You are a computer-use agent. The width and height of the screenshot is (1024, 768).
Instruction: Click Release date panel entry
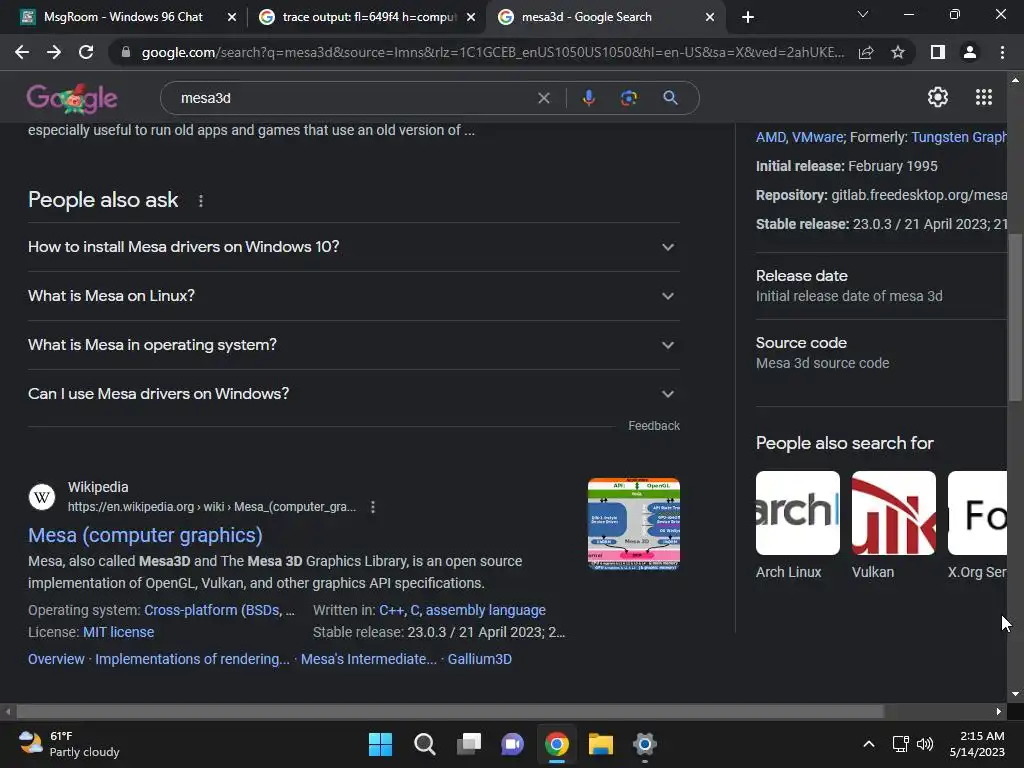[x=881, y=285]
